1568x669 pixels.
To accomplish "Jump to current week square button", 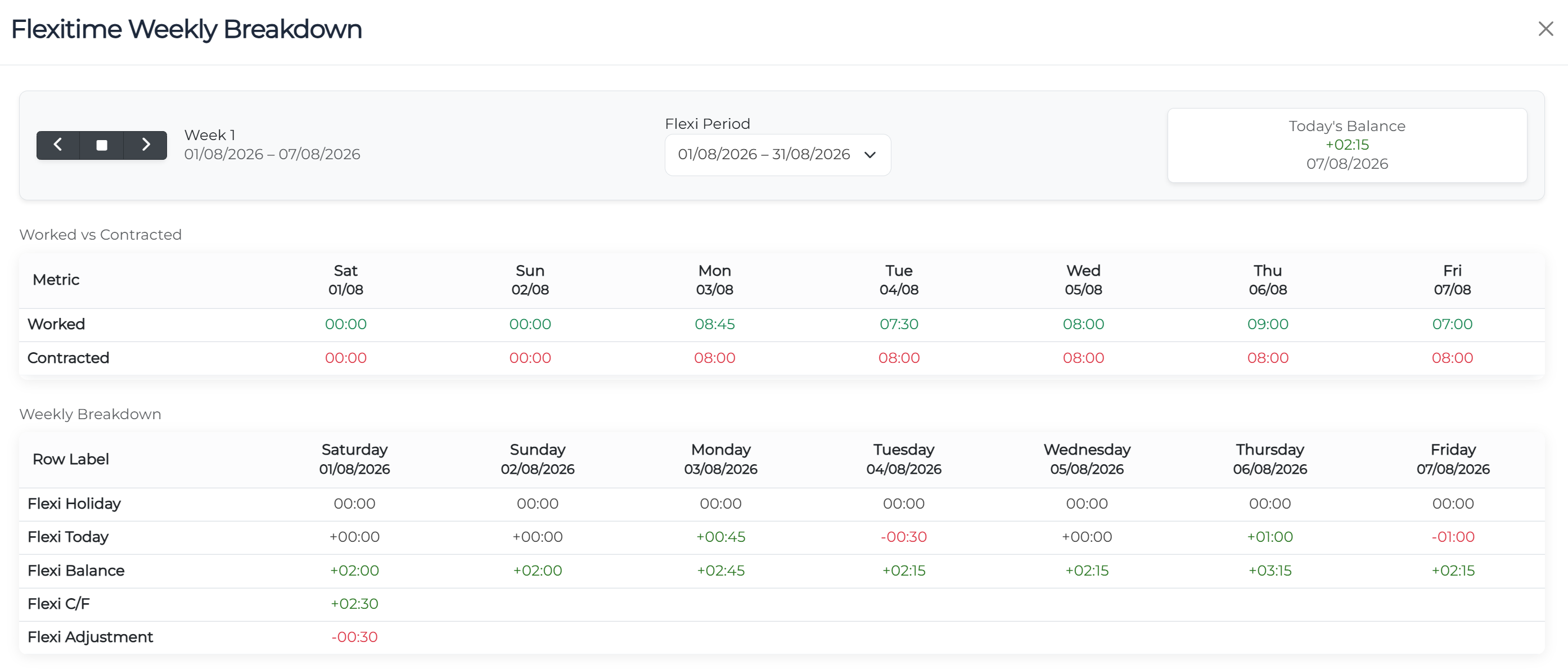I will pyautogui.click(x=102, y=145).
